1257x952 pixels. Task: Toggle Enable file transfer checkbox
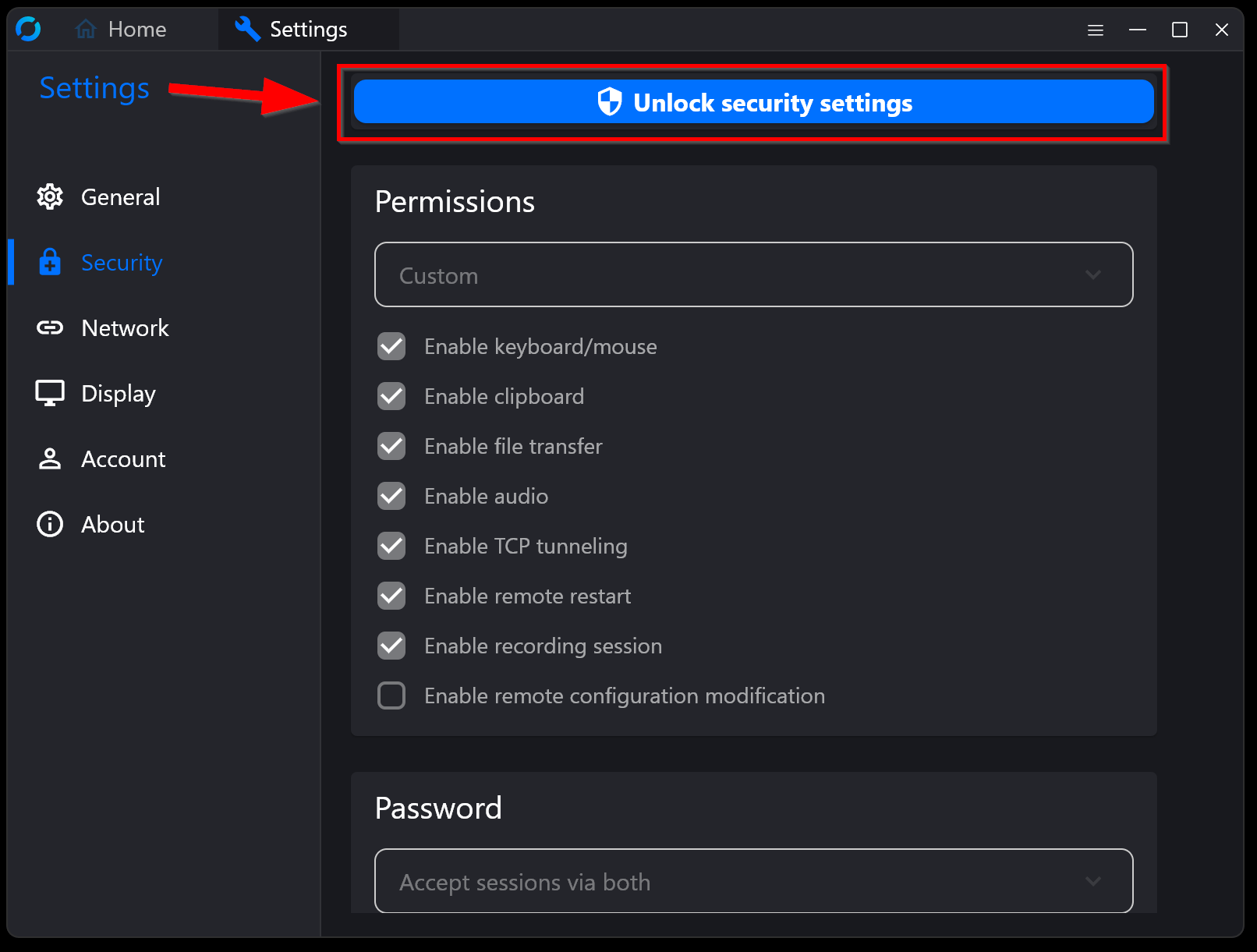point(391,446)
